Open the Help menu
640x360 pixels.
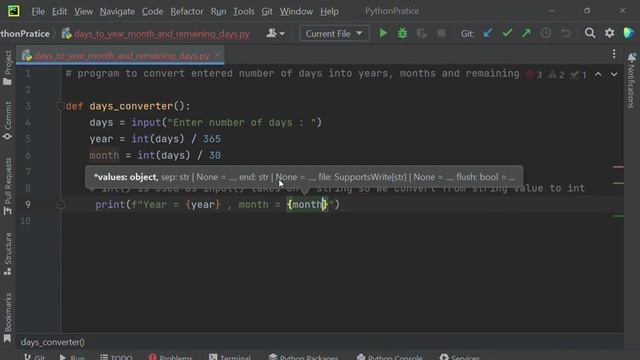[329, 11]
